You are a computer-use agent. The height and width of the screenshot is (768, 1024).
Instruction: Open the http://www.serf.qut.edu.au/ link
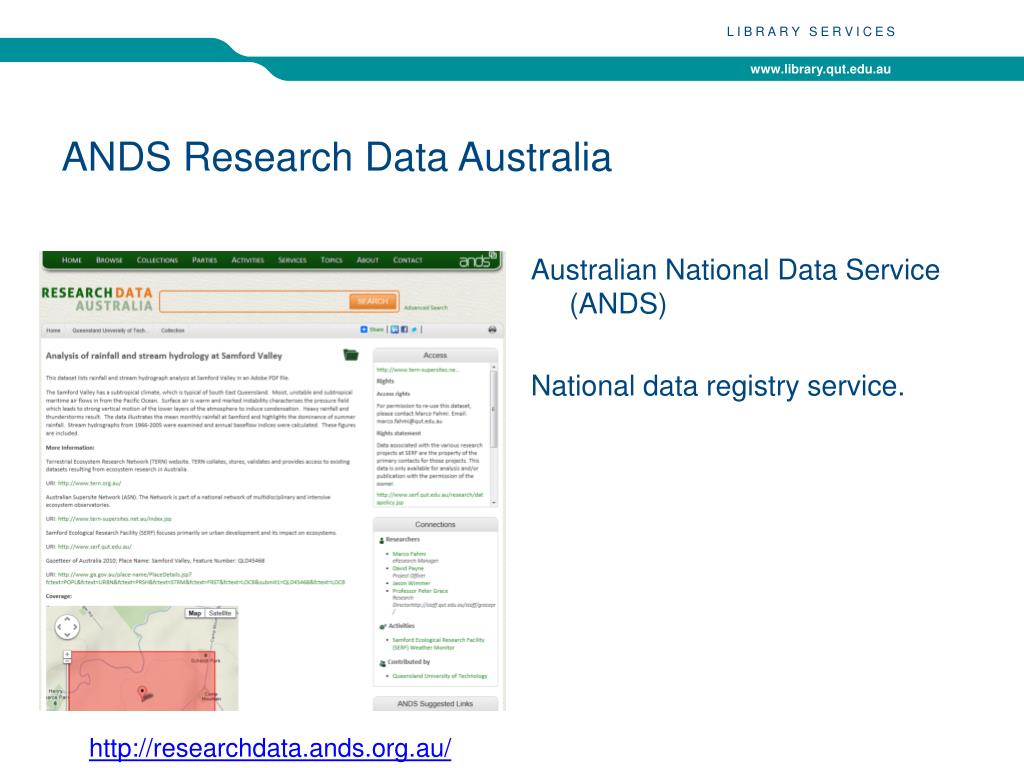coord(95,547)
